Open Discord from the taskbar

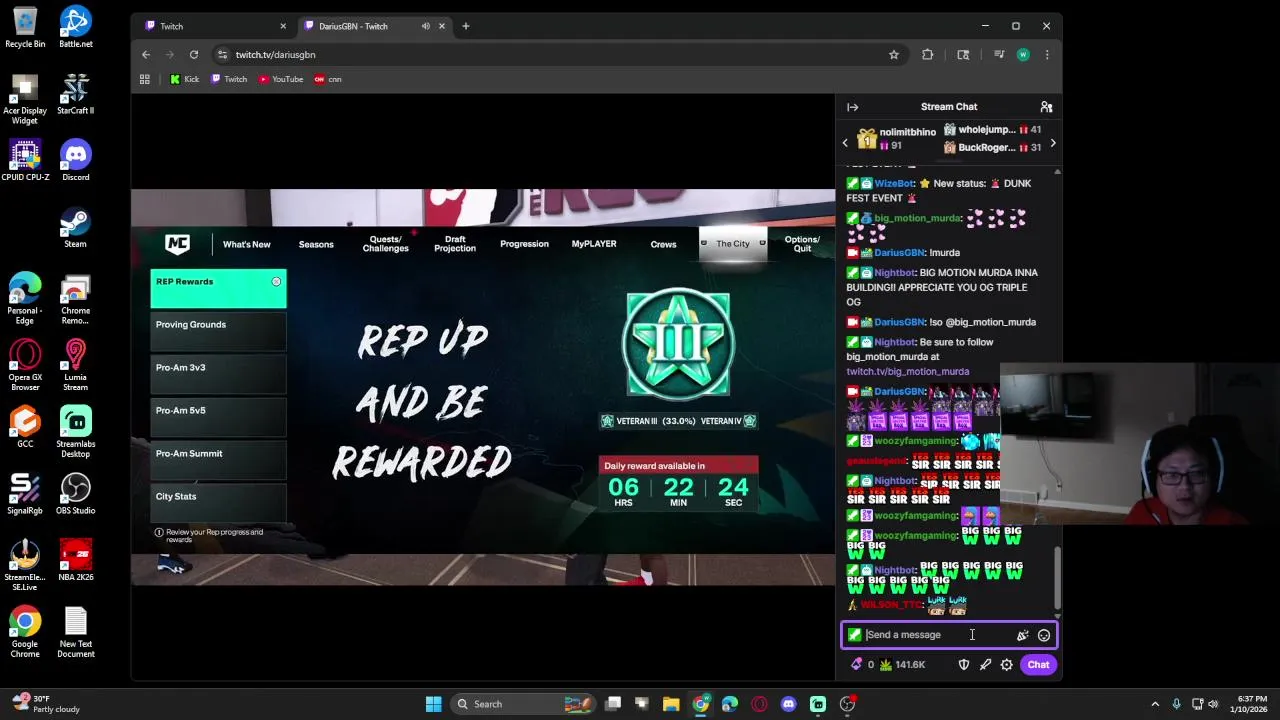pos(789,704)
